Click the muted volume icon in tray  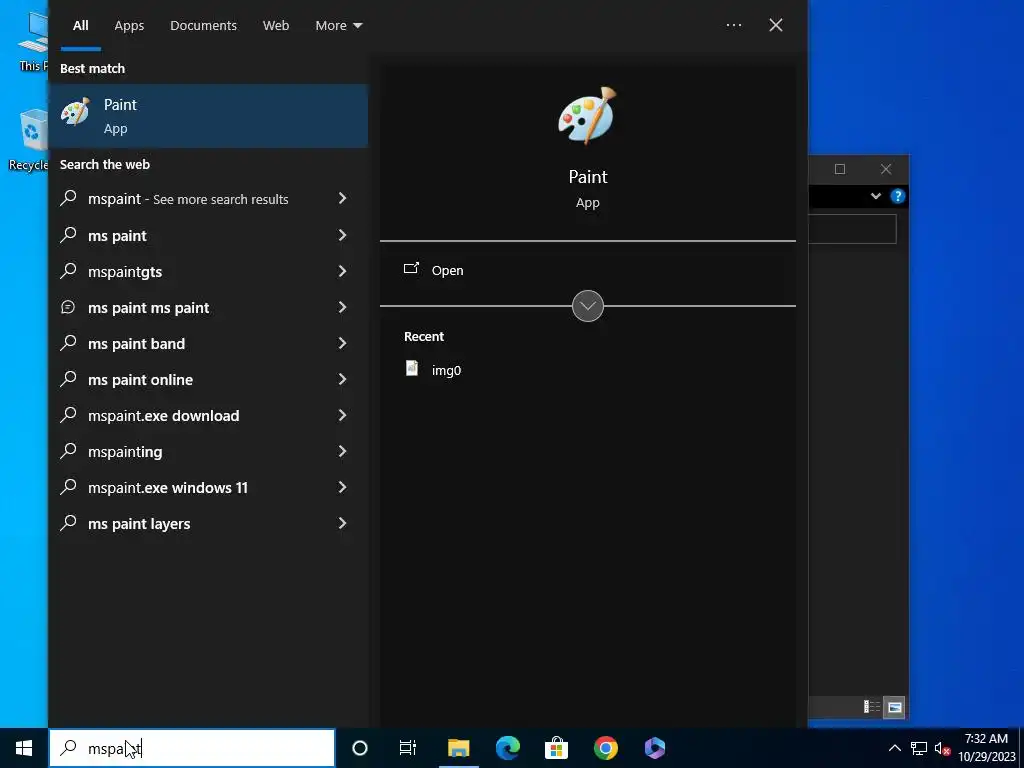(x=942, y=748)
